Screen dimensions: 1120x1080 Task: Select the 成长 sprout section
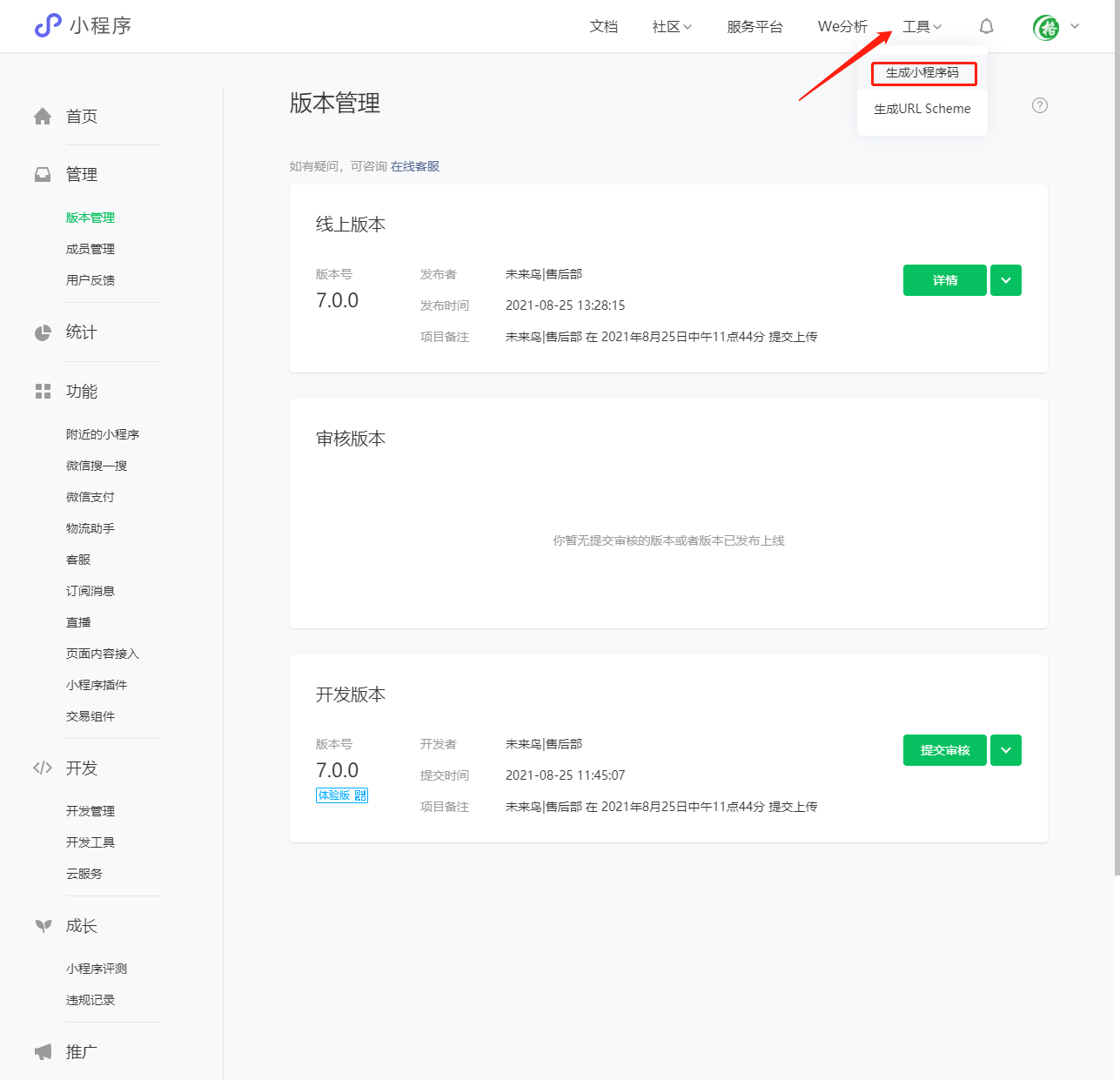point(43,926)
